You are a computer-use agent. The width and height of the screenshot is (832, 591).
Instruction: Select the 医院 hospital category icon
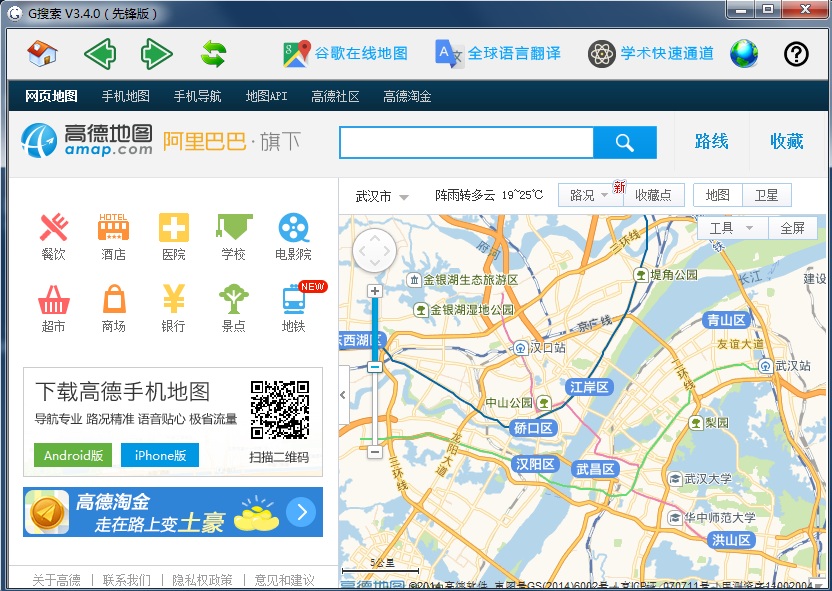pos(173,237)
